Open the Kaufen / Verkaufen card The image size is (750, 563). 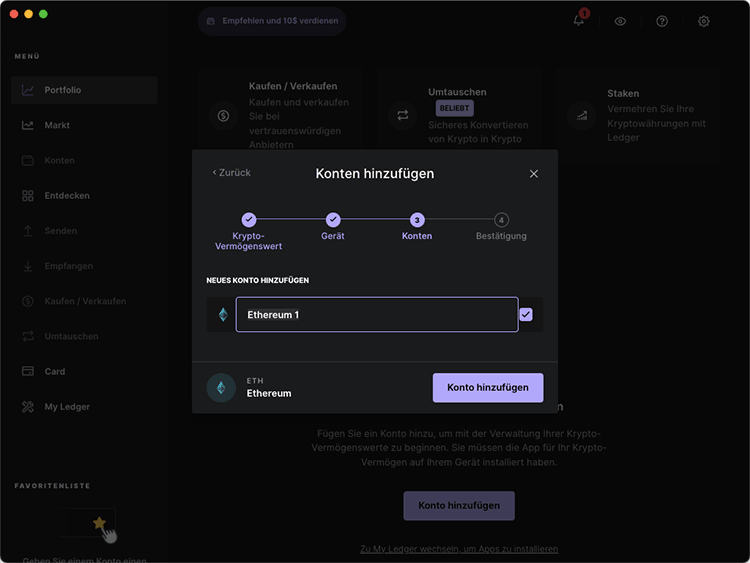[279, 115]
